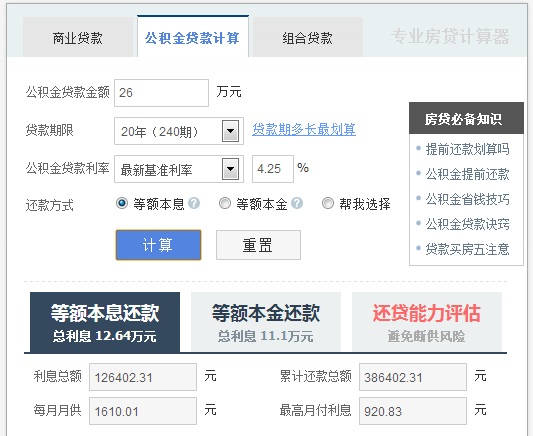The height and width of the screenshot is (436, 533).
Task: Open 等额本息还款 result tab
Action: (x=105, y=322)
